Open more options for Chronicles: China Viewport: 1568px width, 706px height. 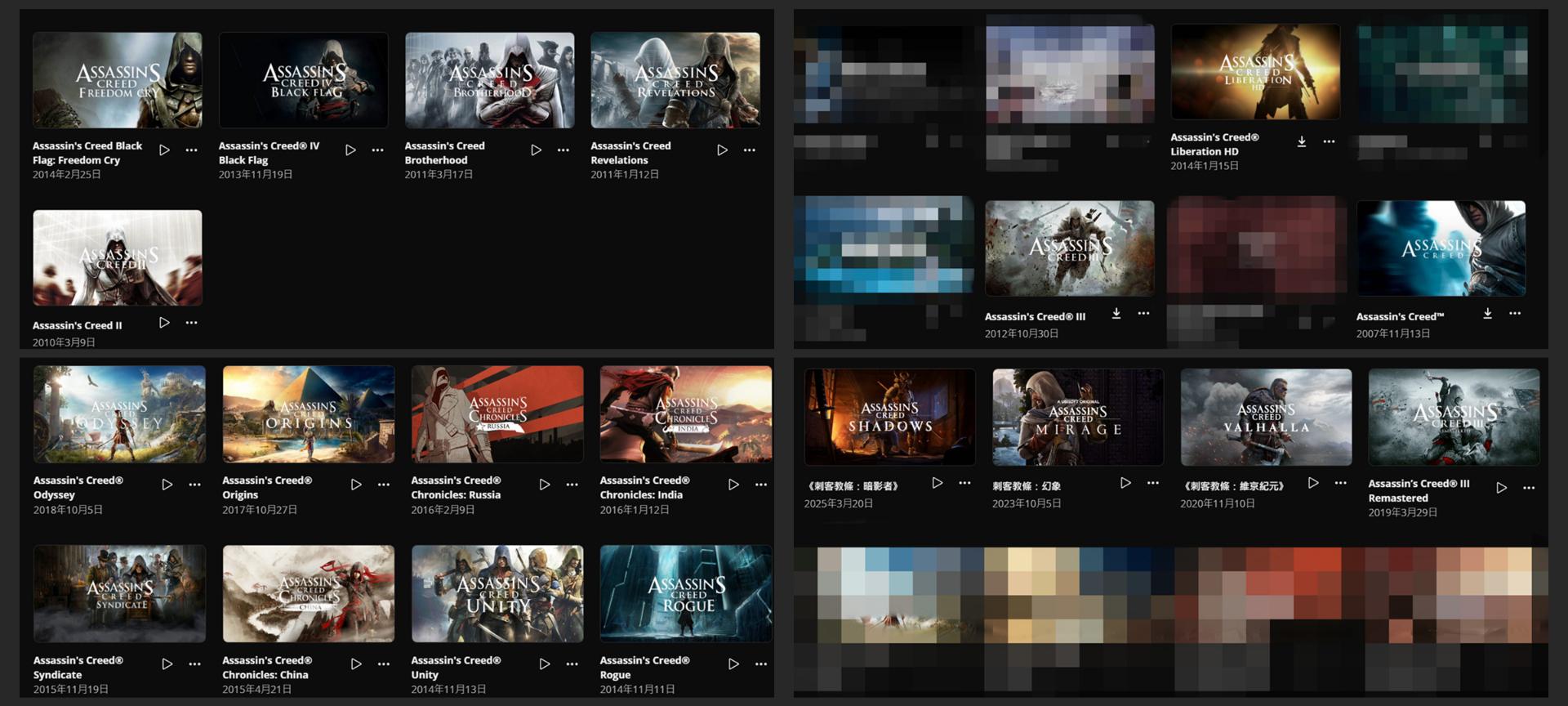pyautogui.click(x=384, y=664)
